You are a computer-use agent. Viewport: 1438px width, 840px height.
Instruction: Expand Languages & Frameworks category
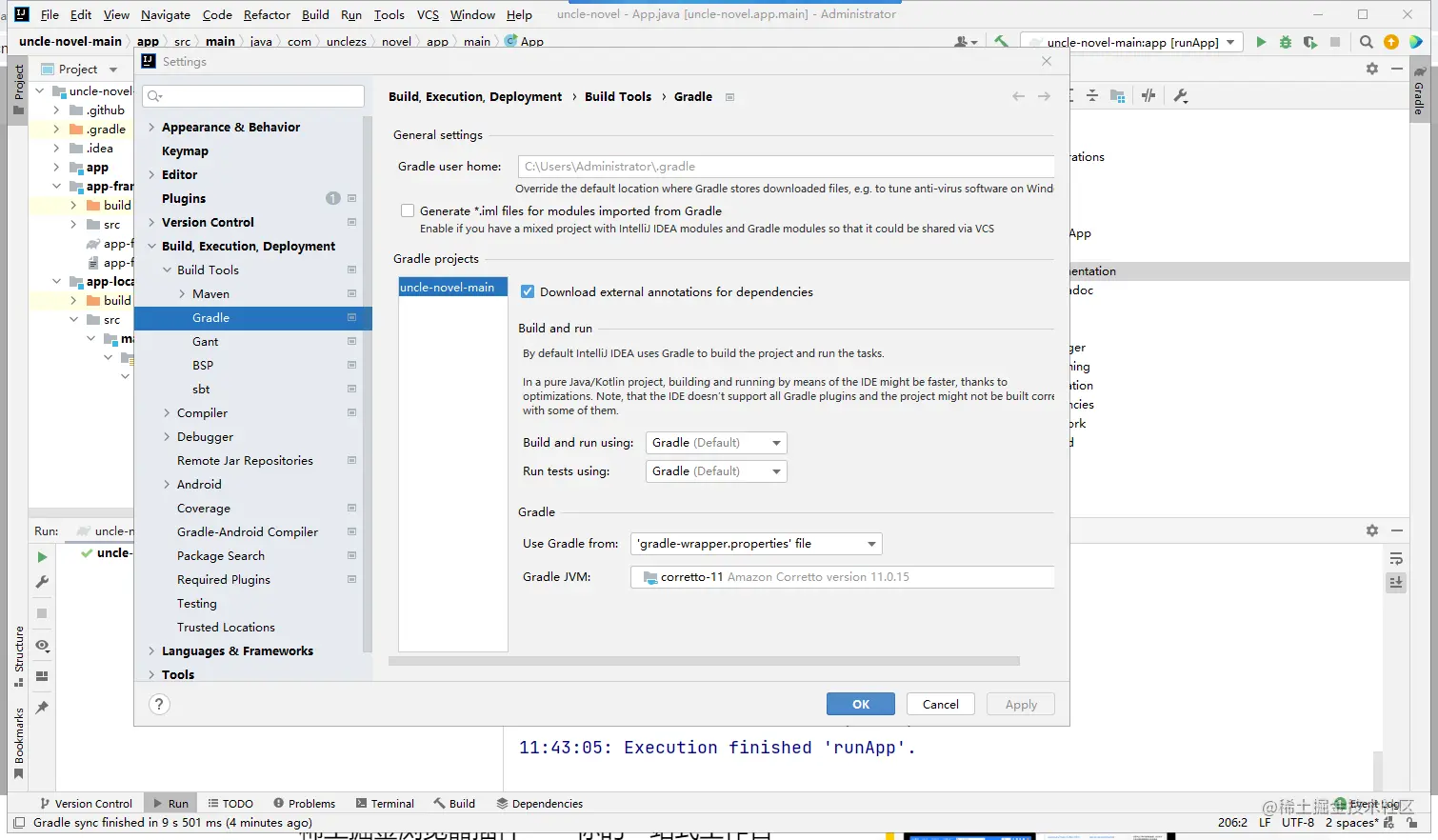coord(151,650)
